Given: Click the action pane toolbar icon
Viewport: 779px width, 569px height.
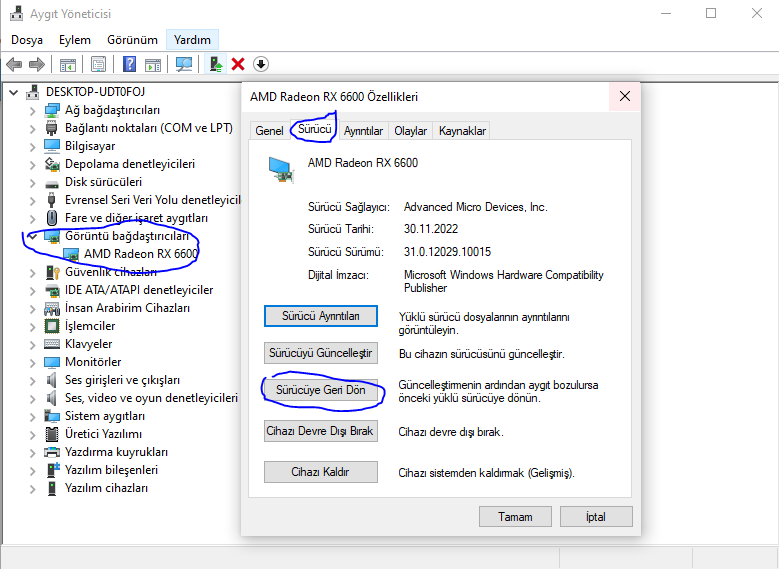Looking at the screenshot, I should point(153,64).
